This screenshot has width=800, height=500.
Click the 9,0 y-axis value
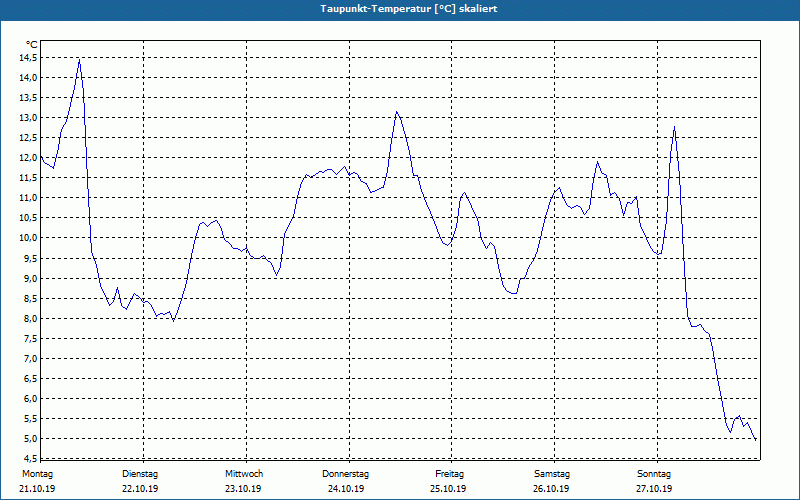[x=31, y=279]
